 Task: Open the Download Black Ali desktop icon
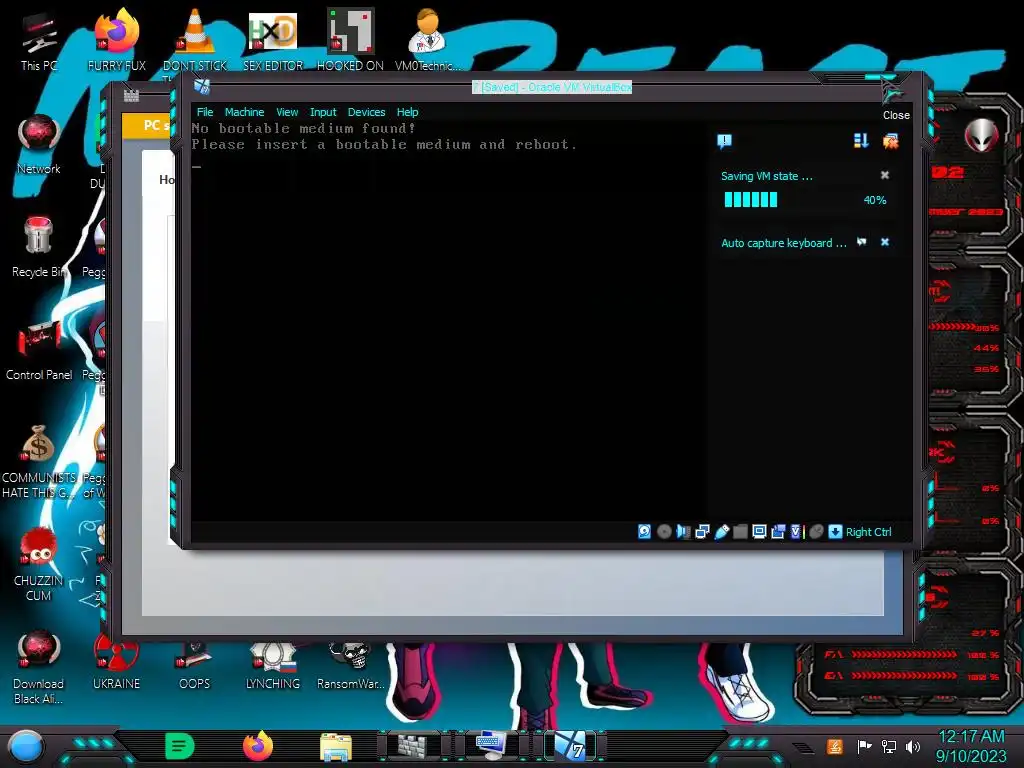point(39,667)
